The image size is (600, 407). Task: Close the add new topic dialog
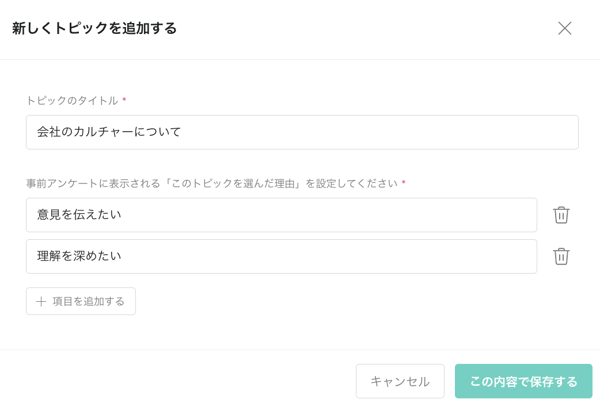point(565,28)
